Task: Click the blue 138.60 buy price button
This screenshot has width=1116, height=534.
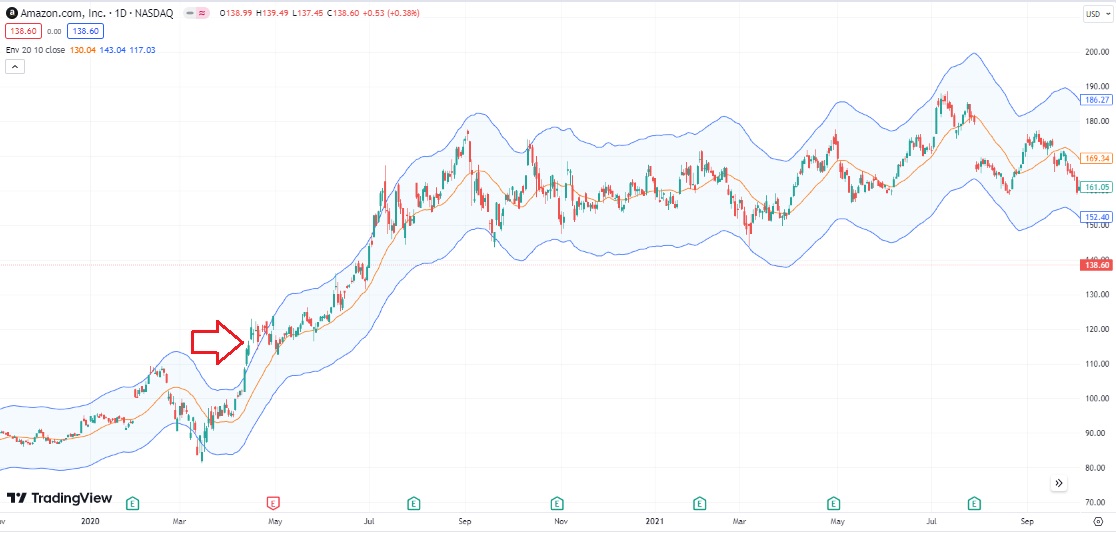Action: (86, 31)
